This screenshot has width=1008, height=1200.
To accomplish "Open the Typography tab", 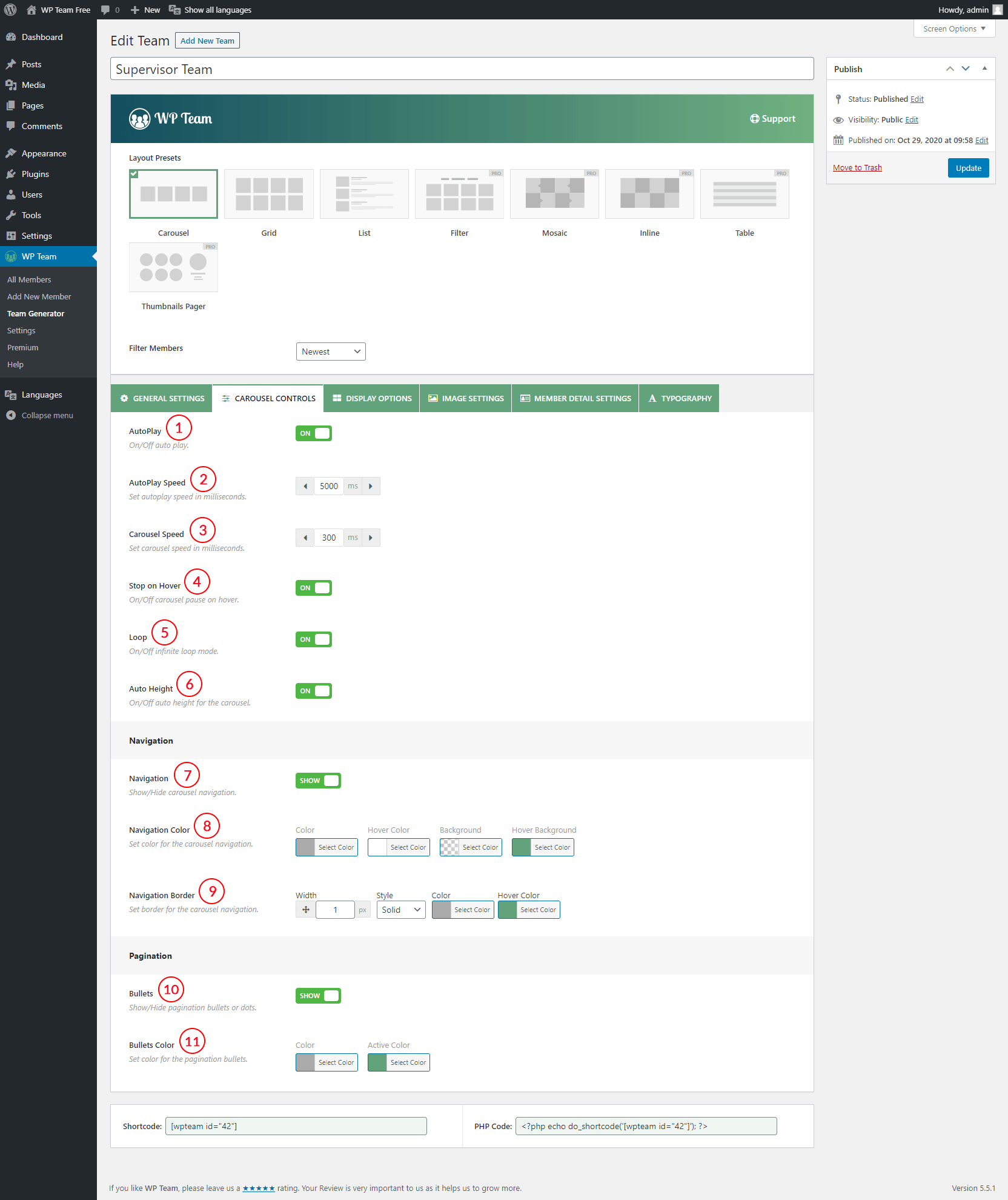I will point(679,398).
